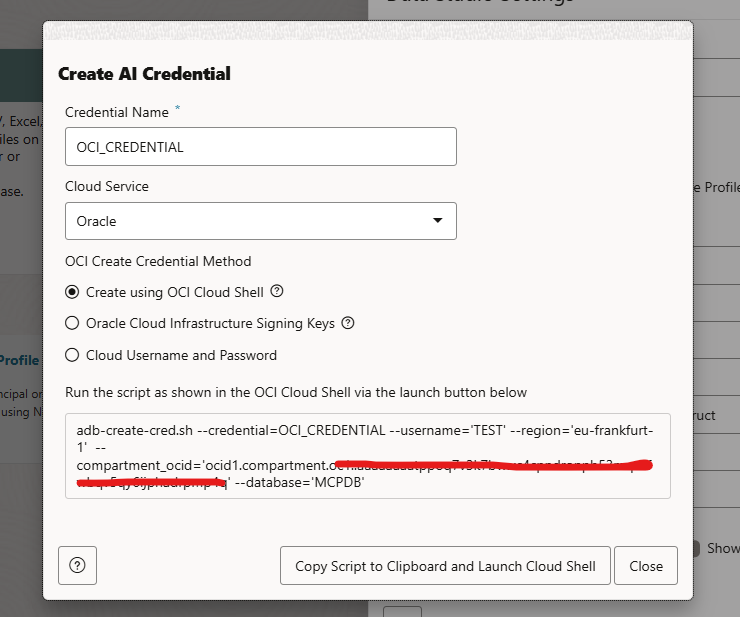This screenshot has height=617, width=740.
Task: Choose Cloud Username and Password option
Action: (72, 355)
